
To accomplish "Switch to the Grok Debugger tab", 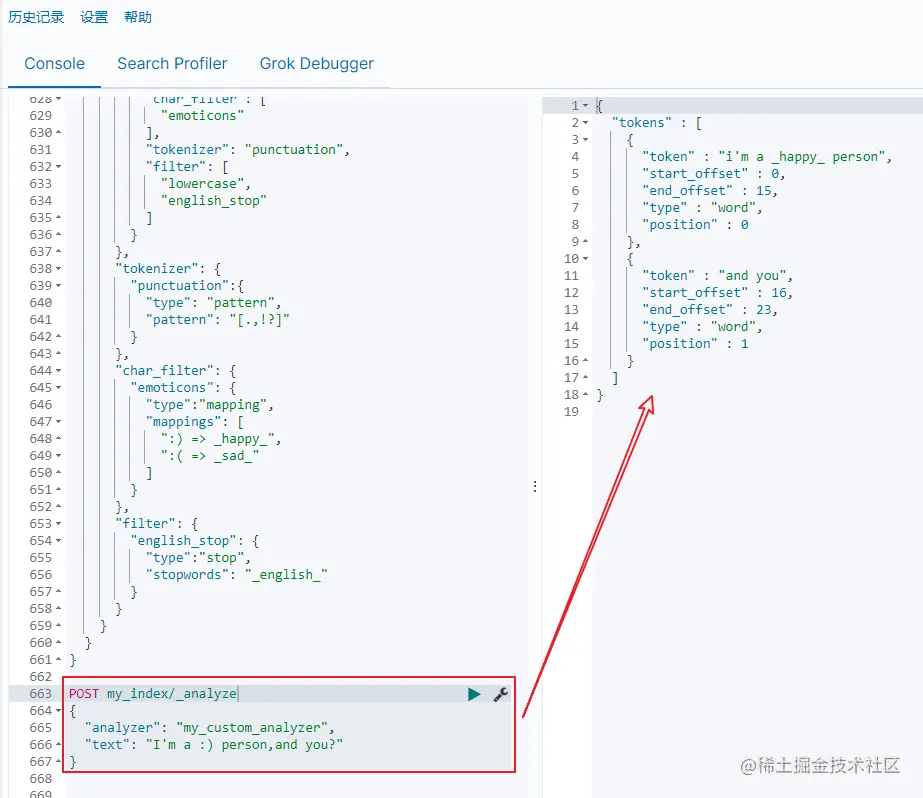I will pos(317,64).
